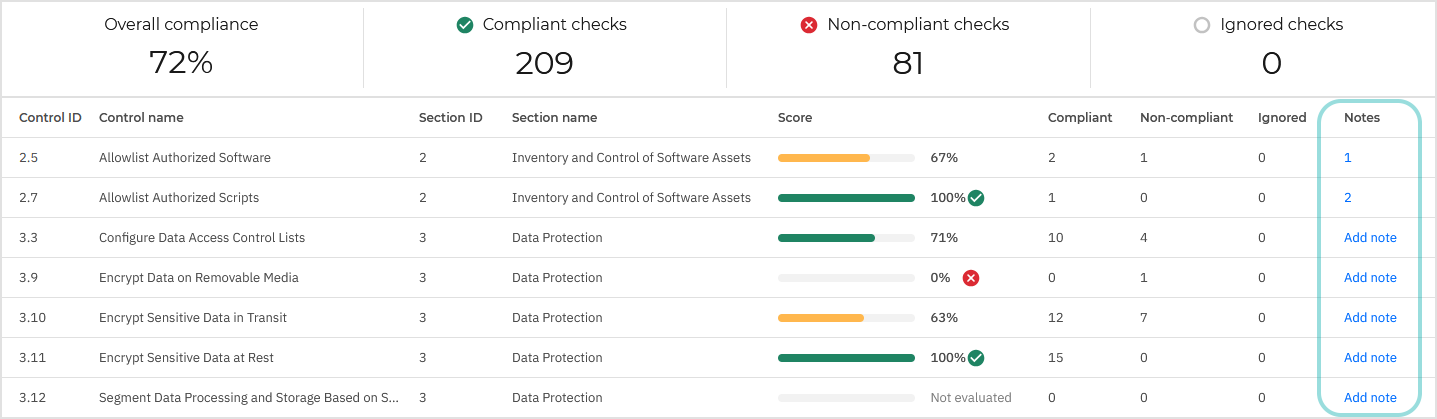Open the note count 1 link for control 2.5
This screenshot has width=1437, height=419.
[x=1347, y=158]
